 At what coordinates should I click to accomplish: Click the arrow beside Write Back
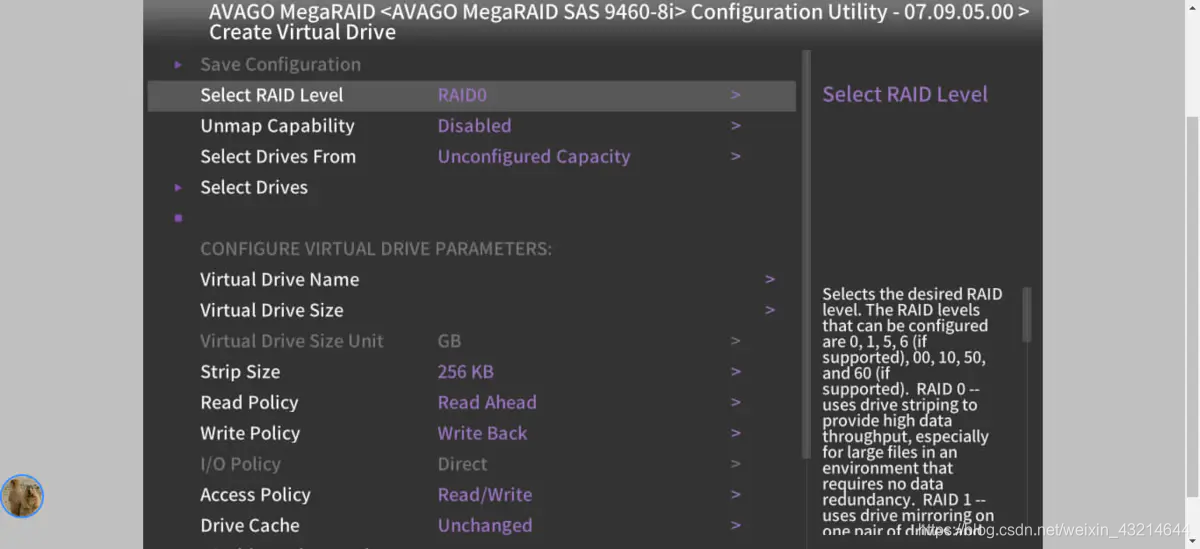[x=736, y=434]
